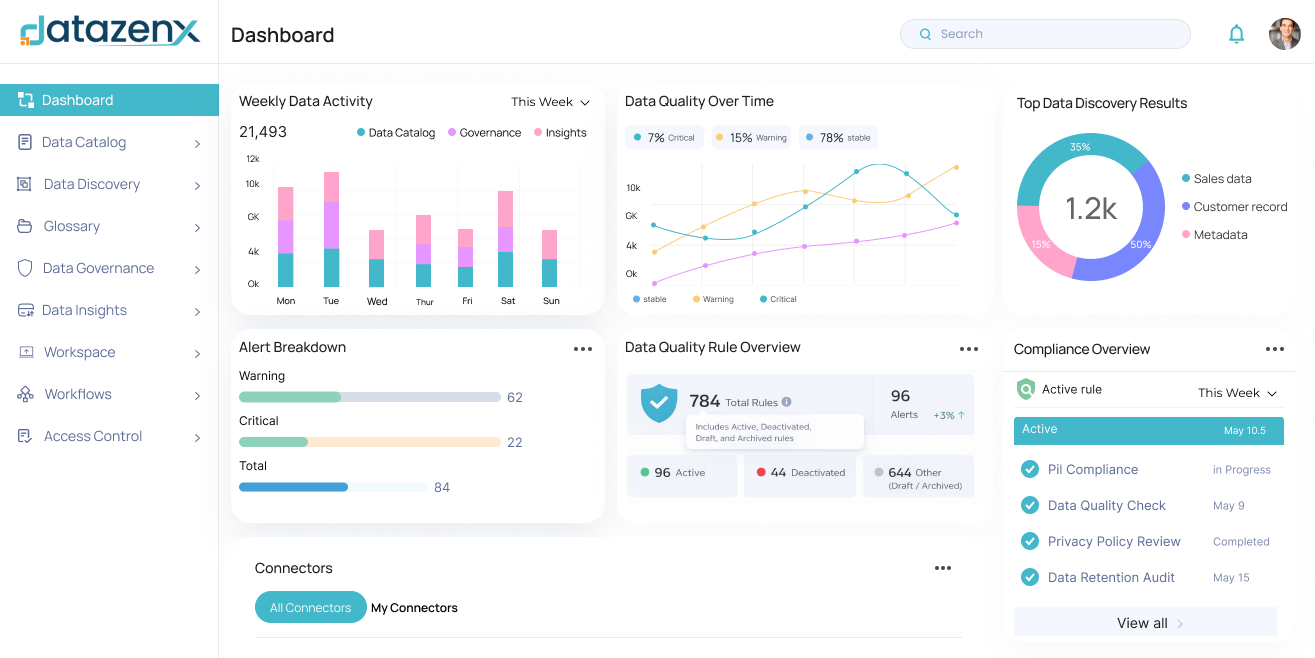
Task: Click the Total Rules info icon
Action: pos(786,402)
